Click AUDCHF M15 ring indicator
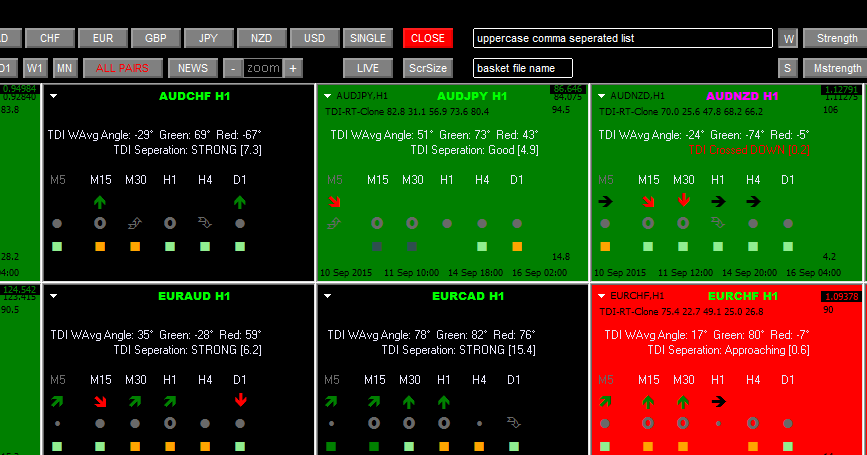 click(100, 223)
